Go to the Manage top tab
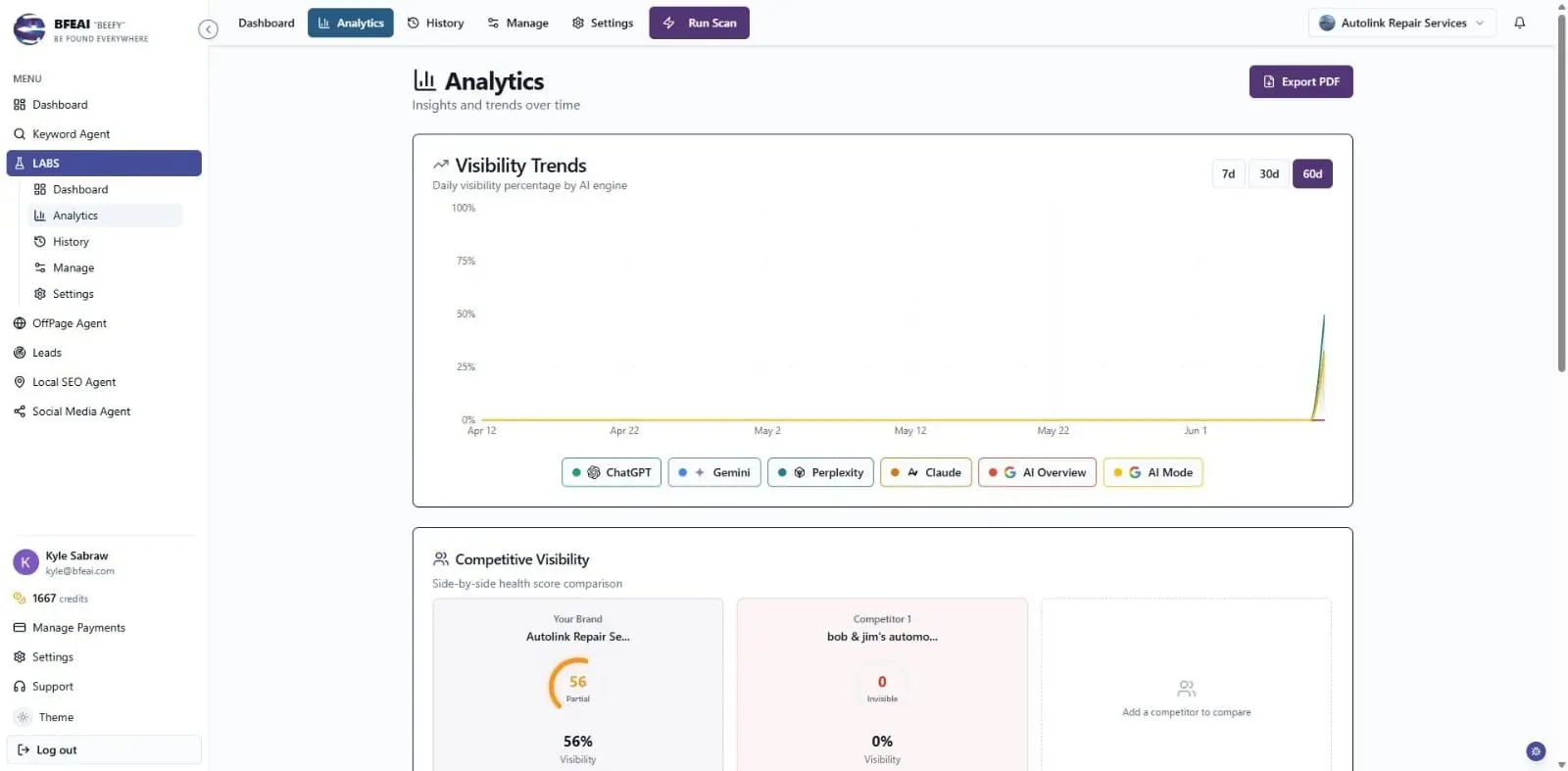The width and height of the screenshot is (1568, 771). tap(517, 23)
